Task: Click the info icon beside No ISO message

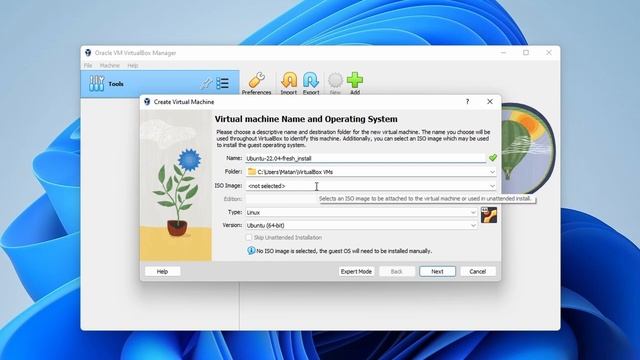Action: pyautogui.click(x=251, y=251)
